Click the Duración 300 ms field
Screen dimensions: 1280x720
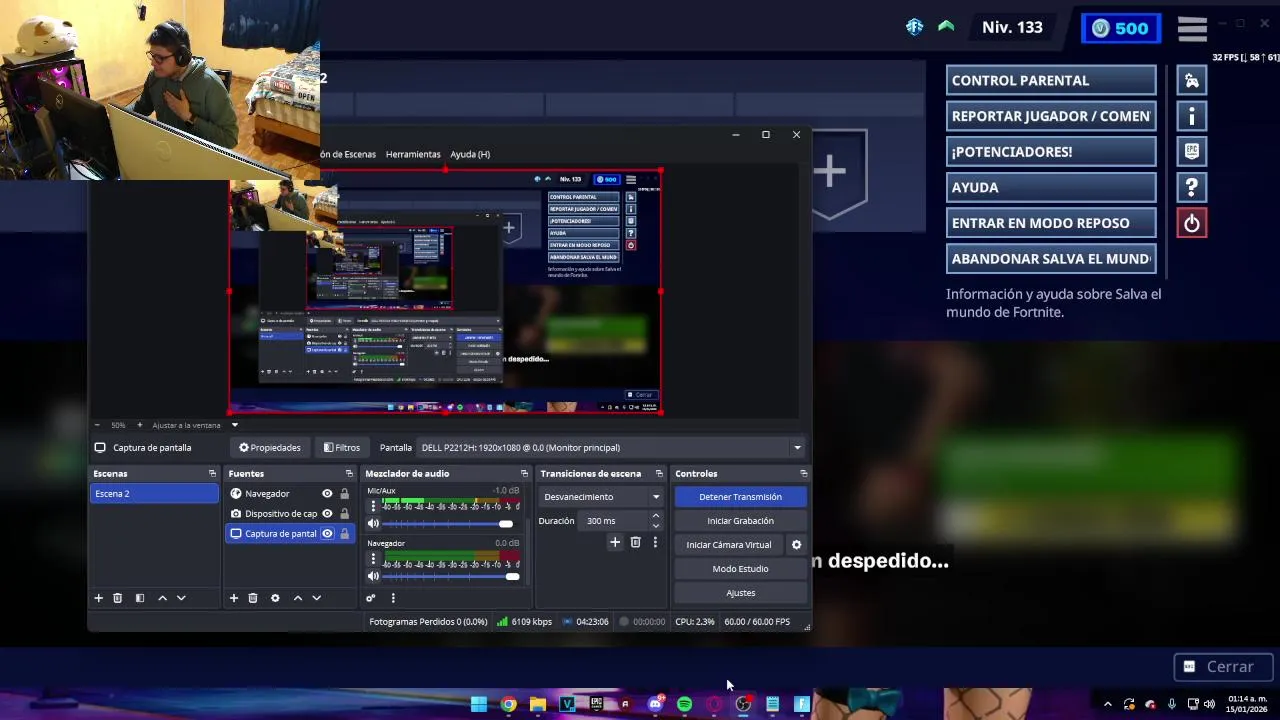(x=614, y=521)
